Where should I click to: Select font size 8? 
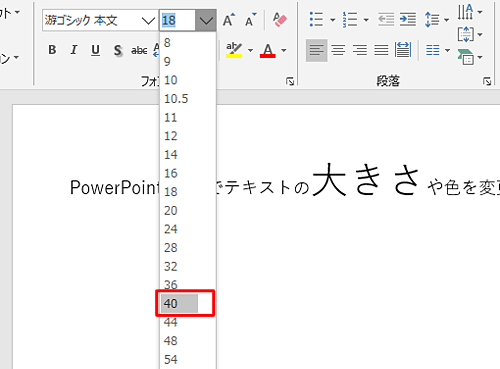pyautogui.click(x=188, y=43)
